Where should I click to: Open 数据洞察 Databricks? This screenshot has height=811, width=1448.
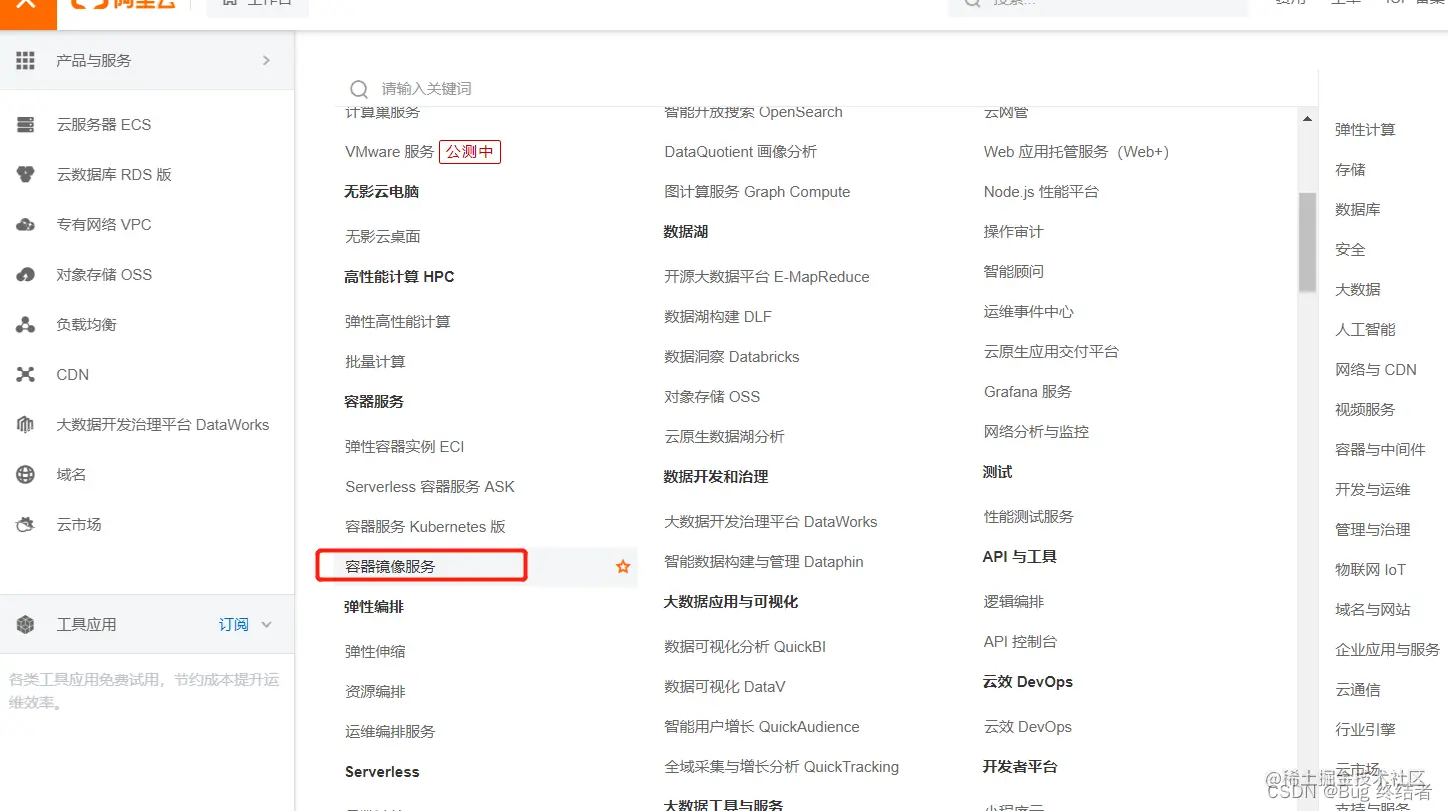(732, 357)
